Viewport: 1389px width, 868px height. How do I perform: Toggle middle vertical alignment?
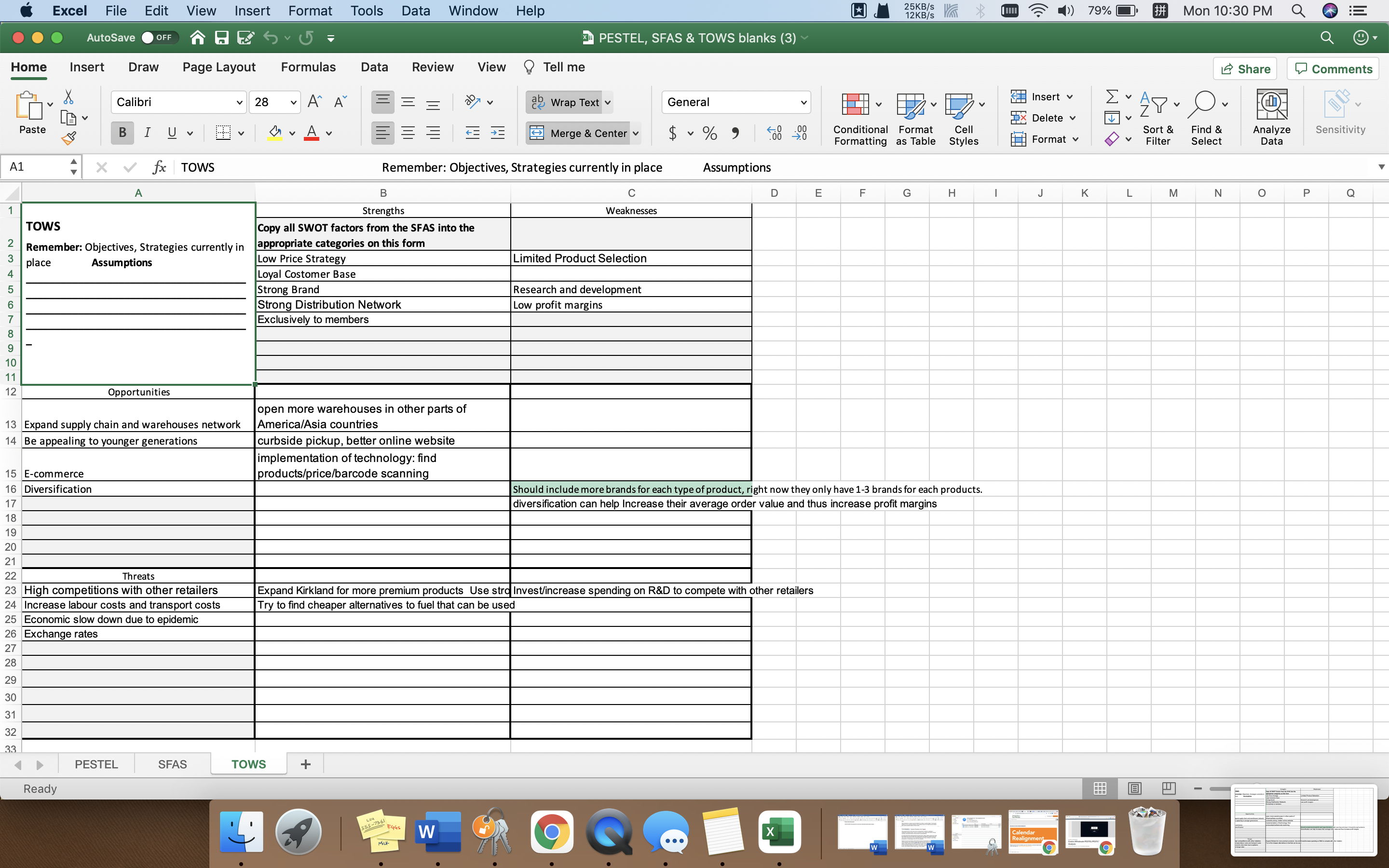click(408, 102)
